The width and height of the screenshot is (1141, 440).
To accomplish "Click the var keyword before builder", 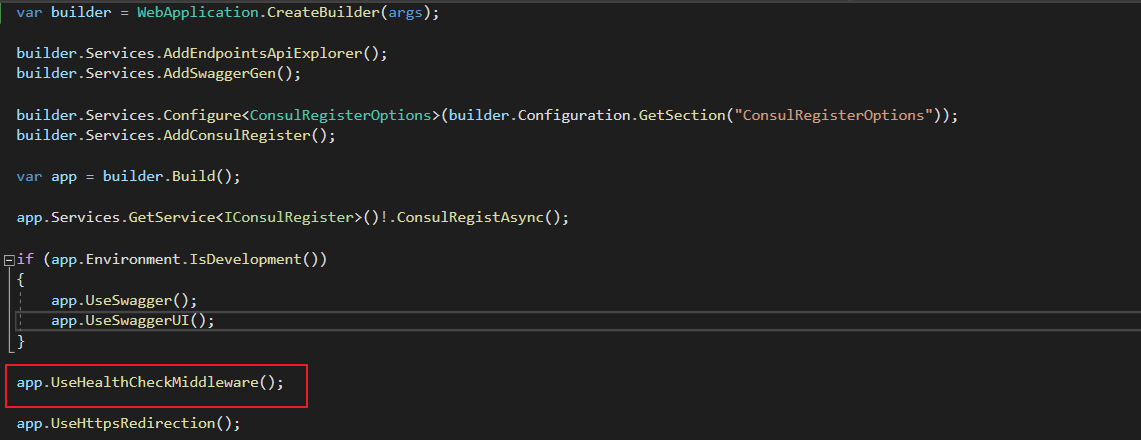I will [x=29, y=14].
